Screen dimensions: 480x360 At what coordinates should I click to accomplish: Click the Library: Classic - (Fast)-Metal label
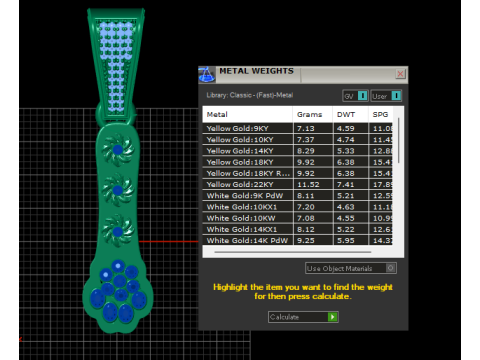pos(250,95)
